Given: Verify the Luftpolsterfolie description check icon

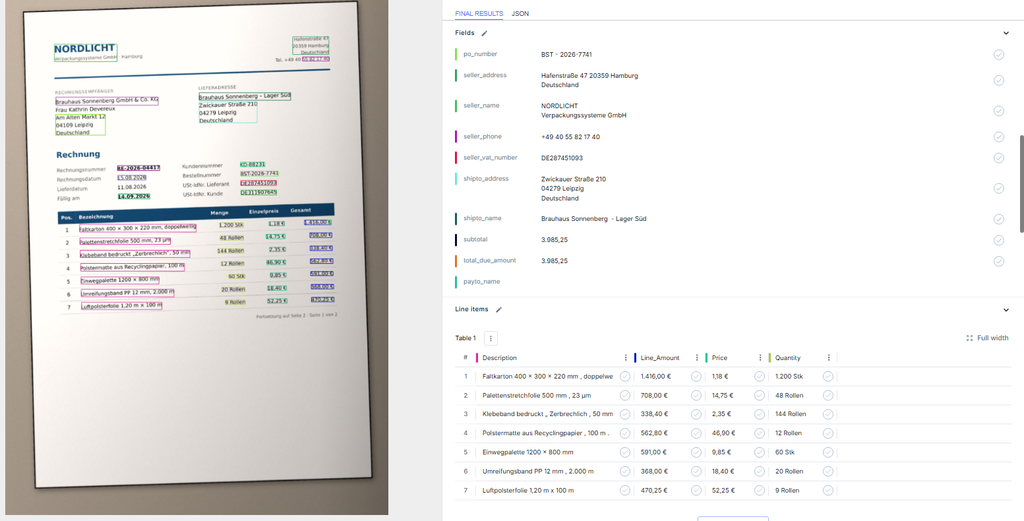Looking at the screenshot, I should click(x=625, y=490).
